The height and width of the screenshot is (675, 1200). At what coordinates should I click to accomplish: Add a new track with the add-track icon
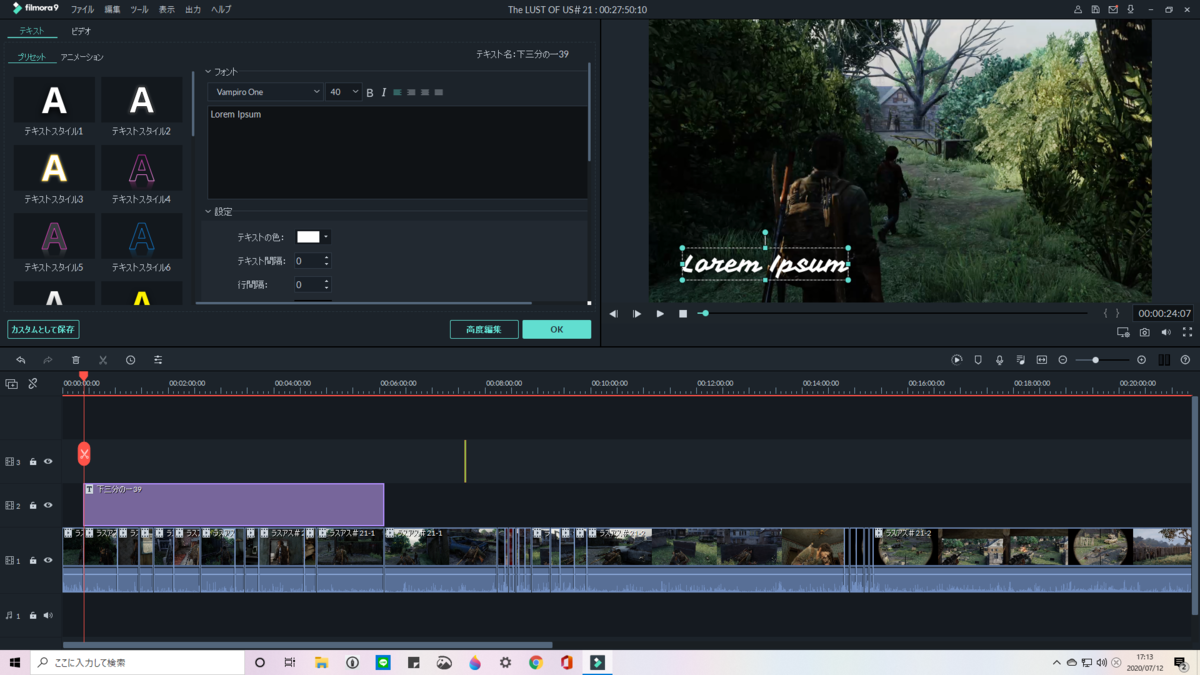pyautogui.click(x=11, y=384)
